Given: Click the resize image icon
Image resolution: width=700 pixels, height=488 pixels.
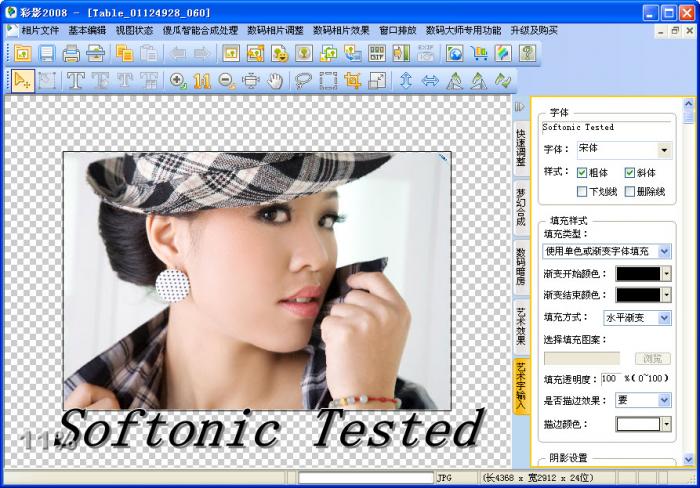Looking at the screenshot, I should tap(377, 81).
